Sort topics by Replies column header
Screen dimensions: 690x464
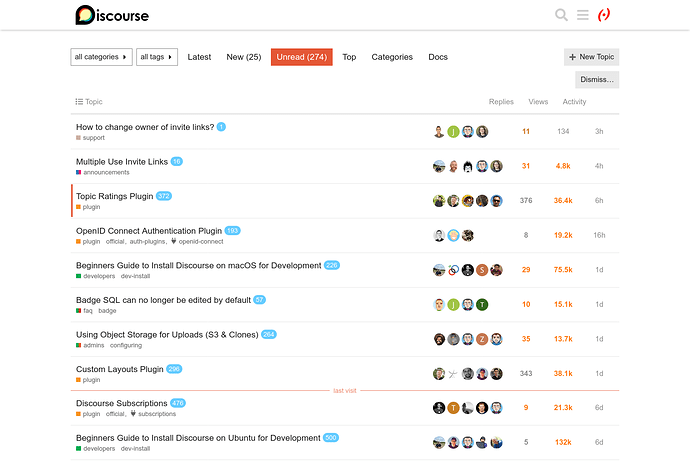click(x=501, y=102)
